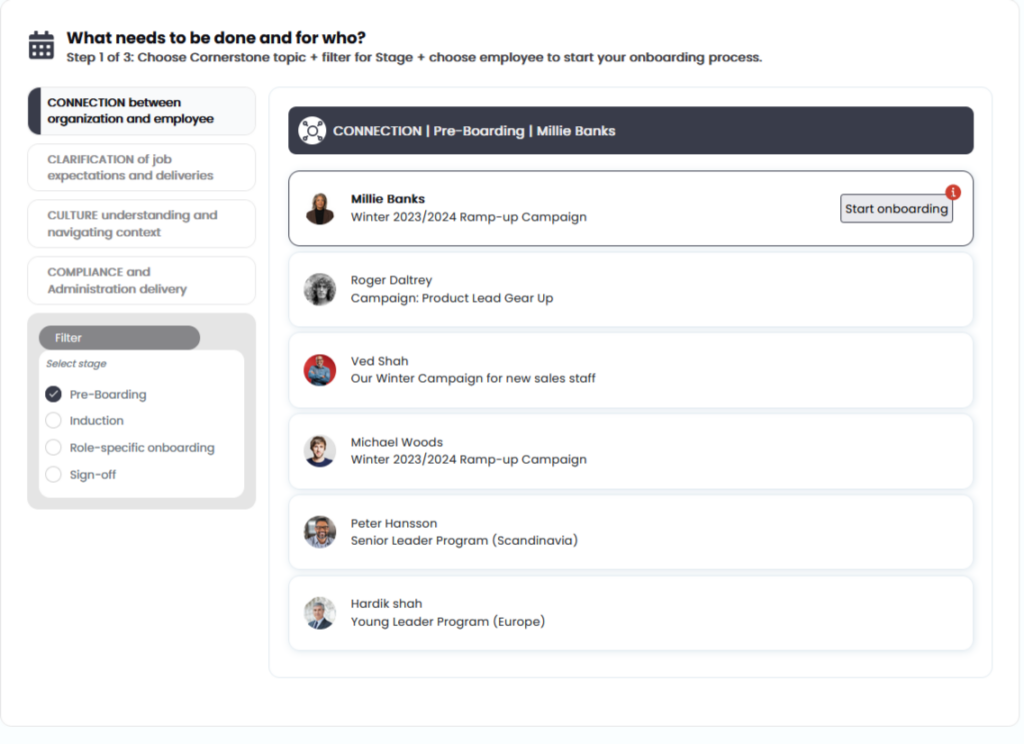Screen dimensions: 1024x744
Task: Switch to CLARIFICATION of job expectations tab
Action: 142,167
